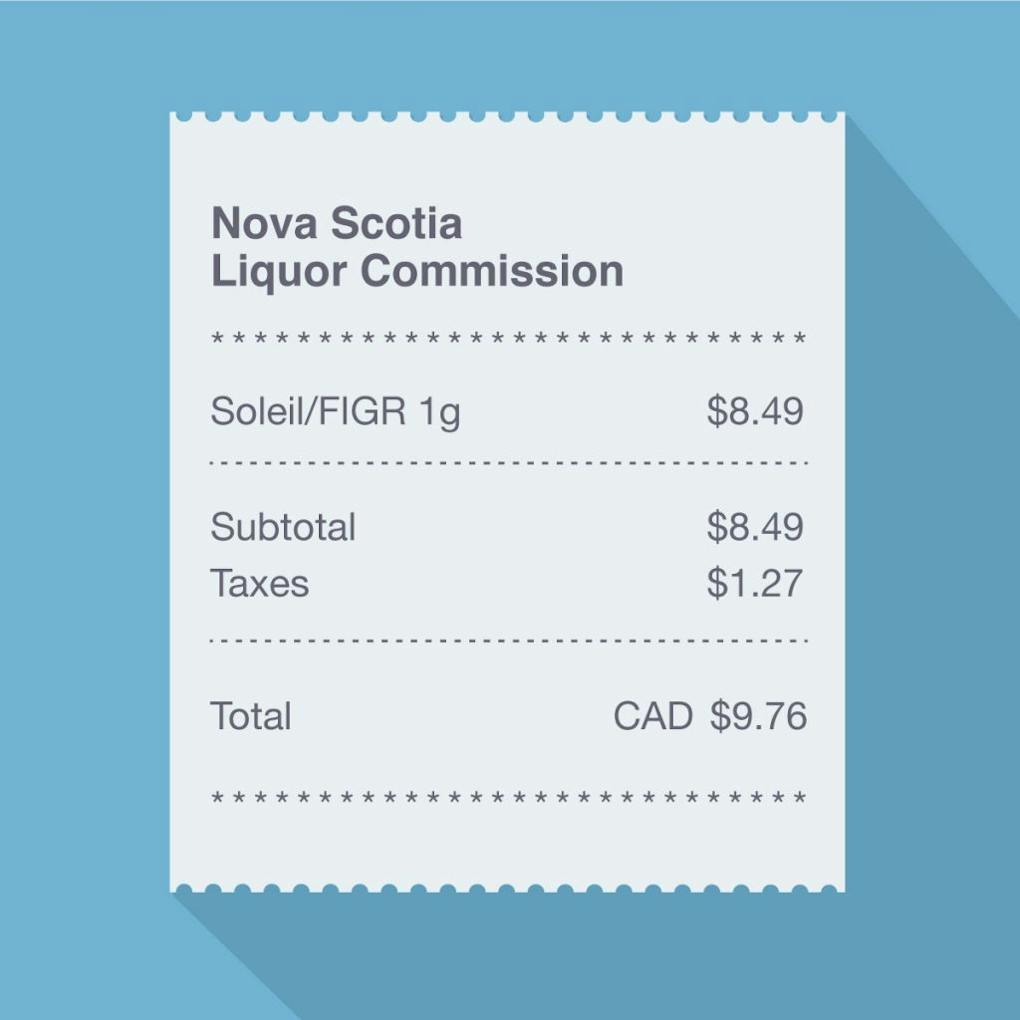Select the Taxes label
The width and height of the screenshot is (1020, 1020).
(260, 583)
